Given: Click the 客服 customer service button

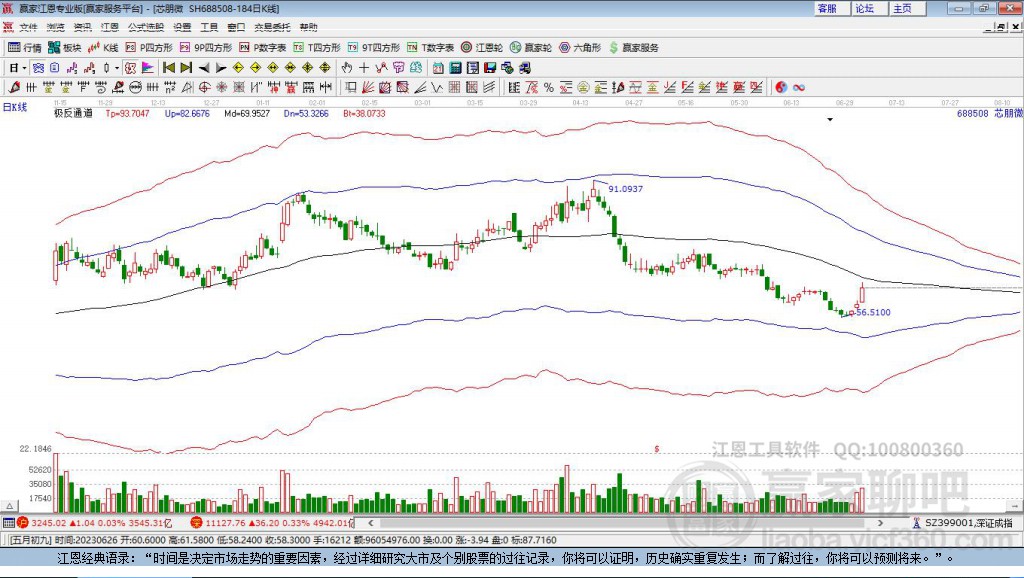Looking at the screenshot, I should (832, 8).
